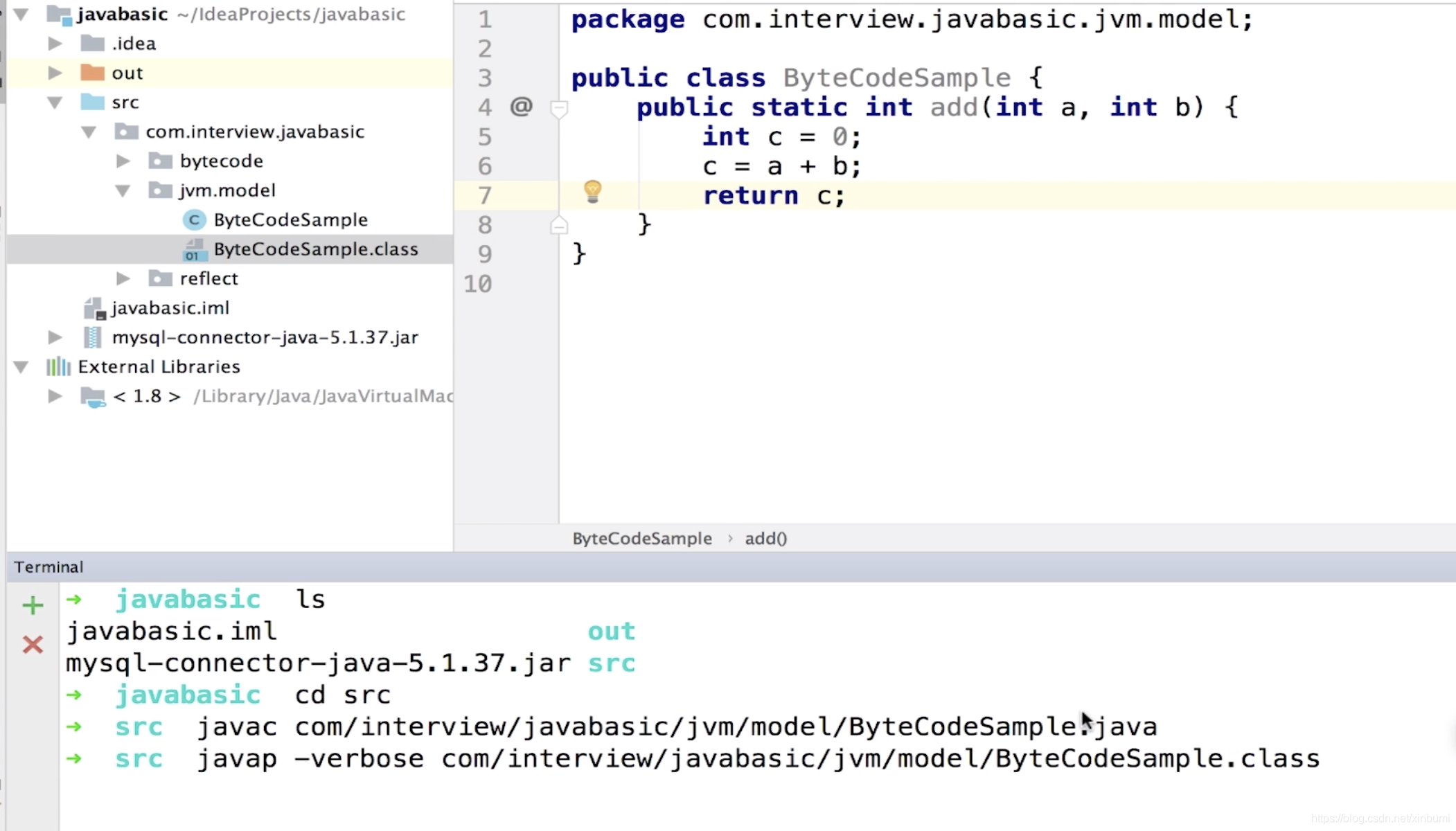The image size is (1456, 831).
Task: Click the External Libraries icon
Action: coord(58,366)
